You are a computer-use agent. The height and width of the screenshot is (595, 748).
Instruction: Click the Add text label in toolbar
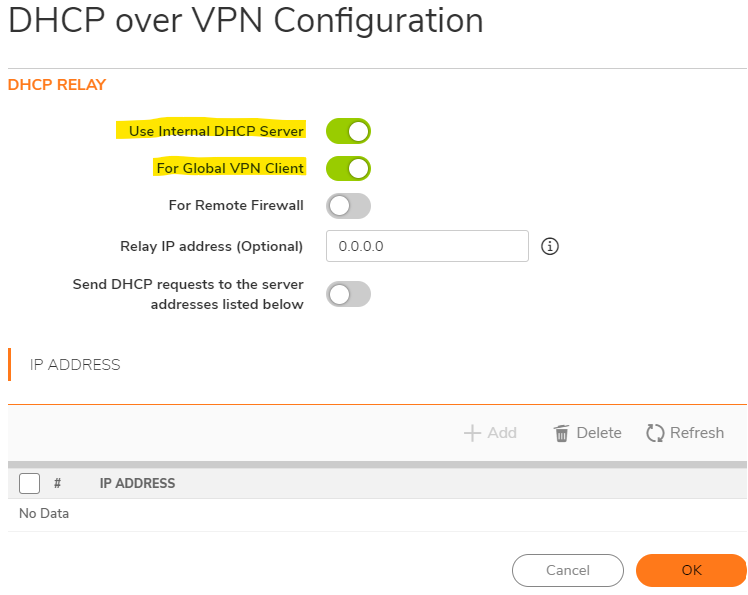[x=502, y=433]
